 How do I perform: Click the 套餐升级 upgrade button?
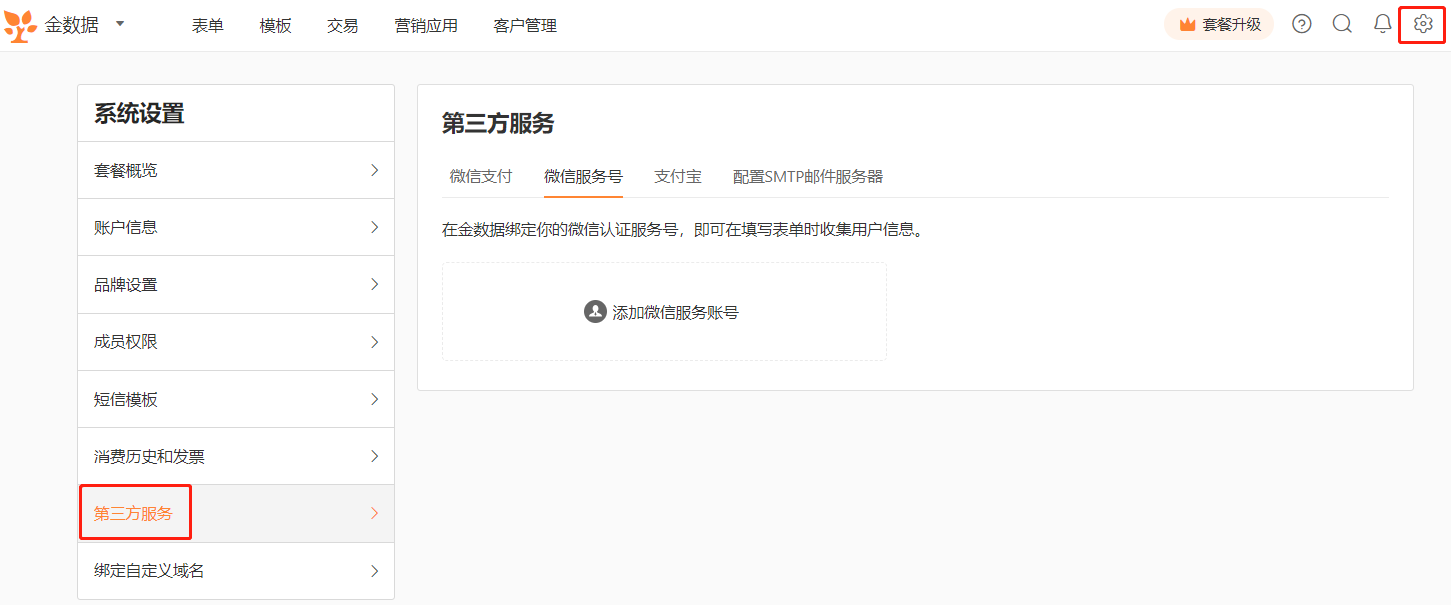tap(1219, 25)
